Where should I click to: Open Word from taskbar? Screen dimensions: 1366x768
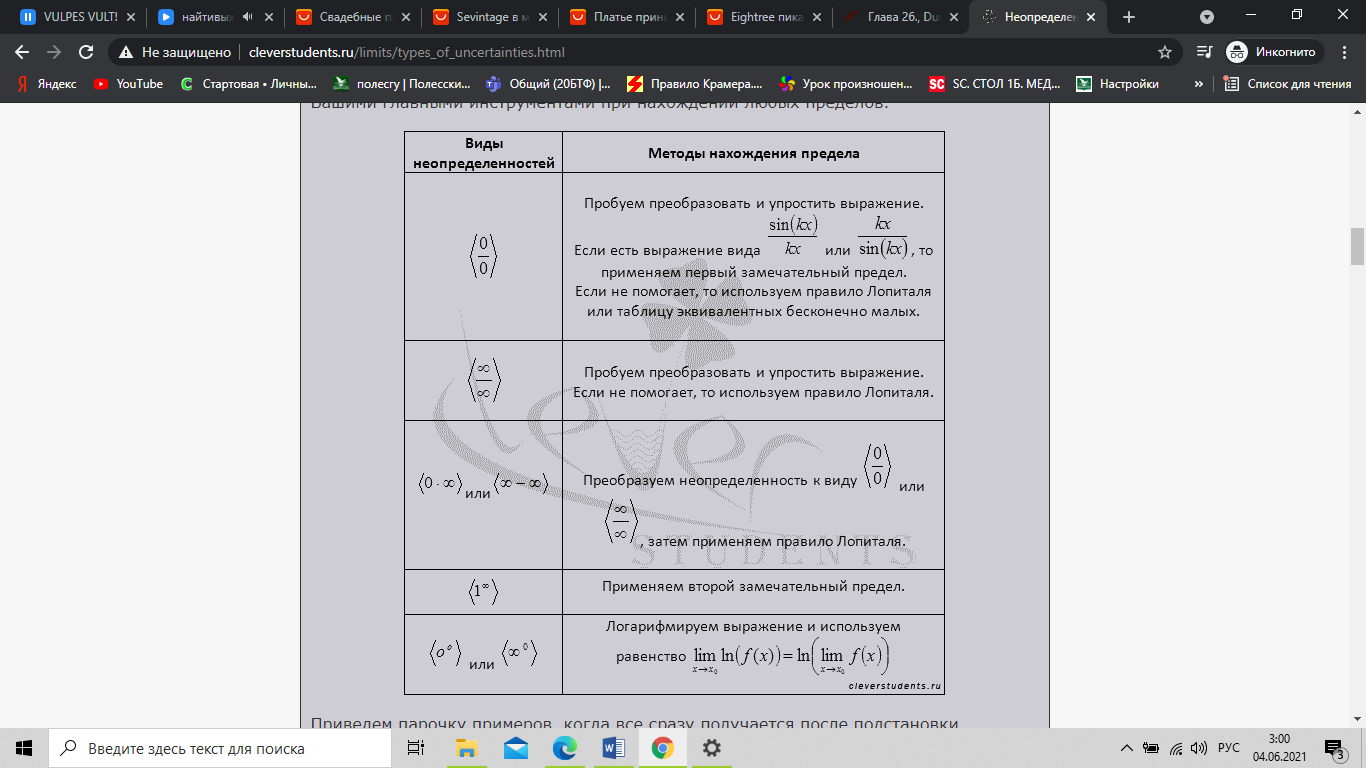point(614,748)
